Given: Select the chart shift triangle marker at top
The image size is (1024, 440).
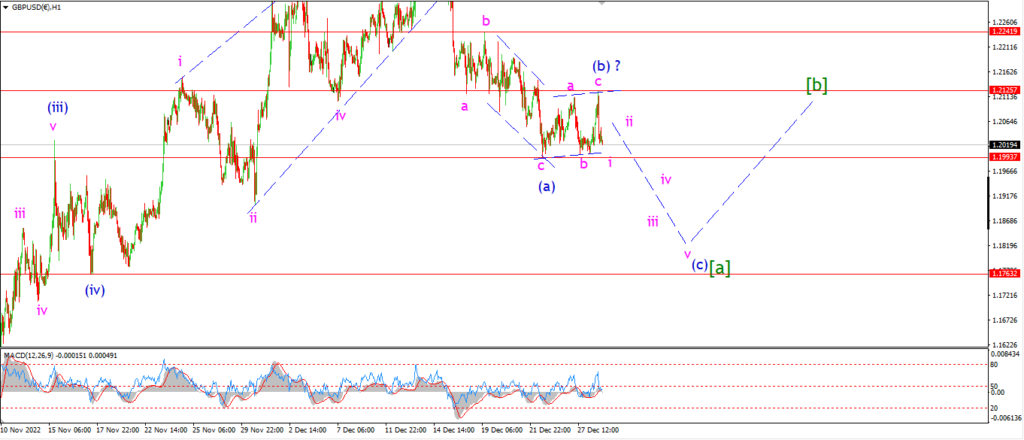Looking at the screenshot, I should [601, 3].
